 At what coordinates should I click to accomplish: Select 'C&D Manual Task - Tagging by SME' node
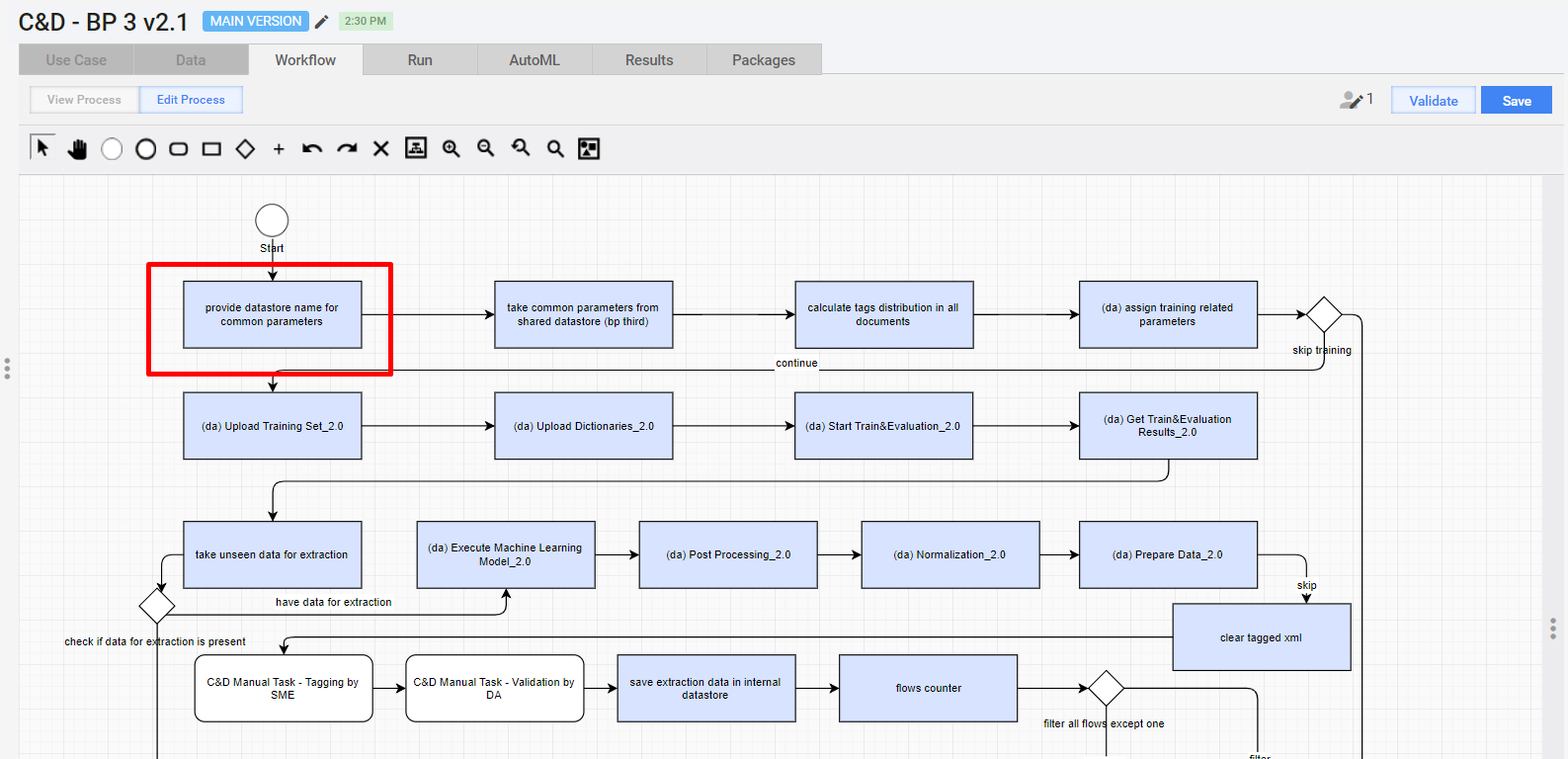click(284, 688)
